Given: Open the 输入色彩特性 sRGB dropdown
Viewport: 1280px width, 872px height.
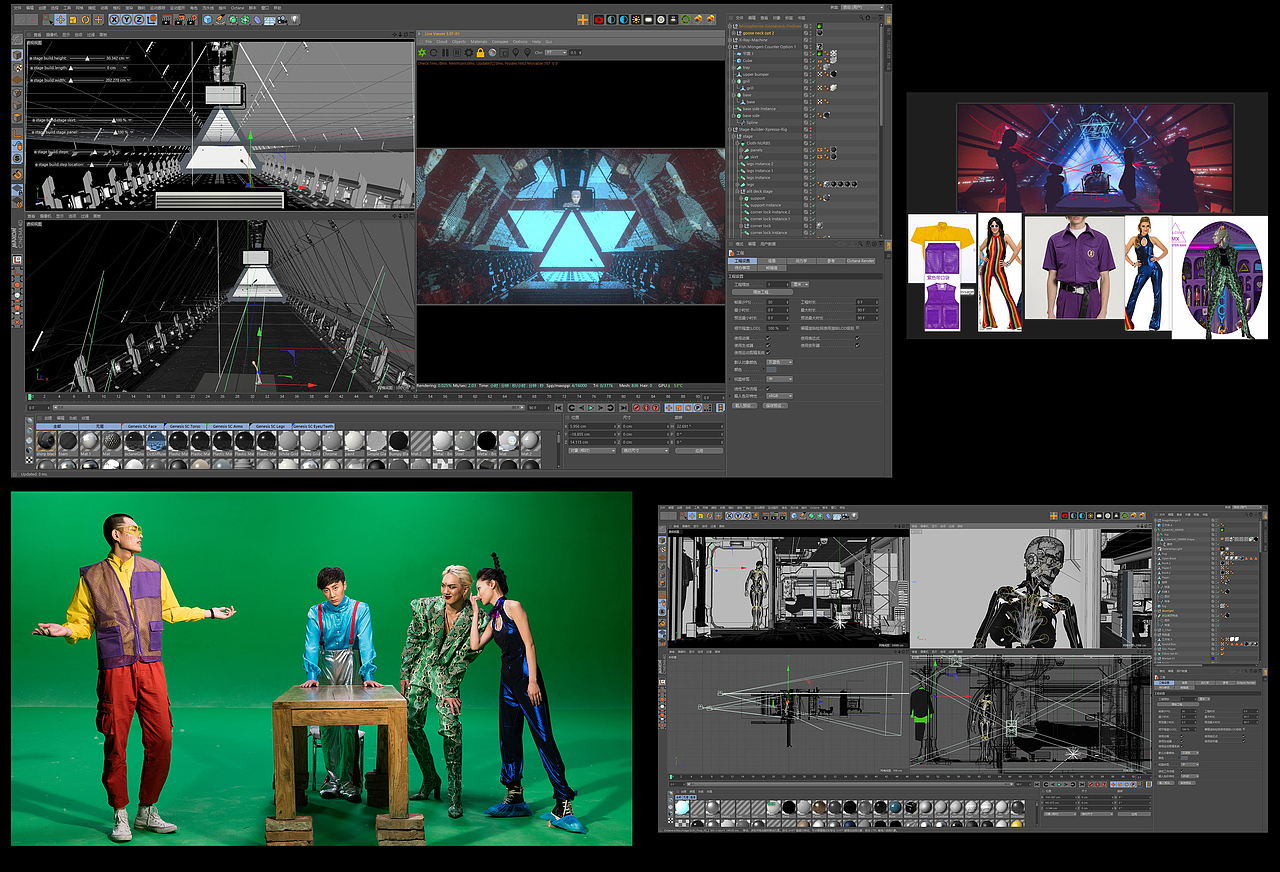Looking at the screenshot, I should pos(779,396).
